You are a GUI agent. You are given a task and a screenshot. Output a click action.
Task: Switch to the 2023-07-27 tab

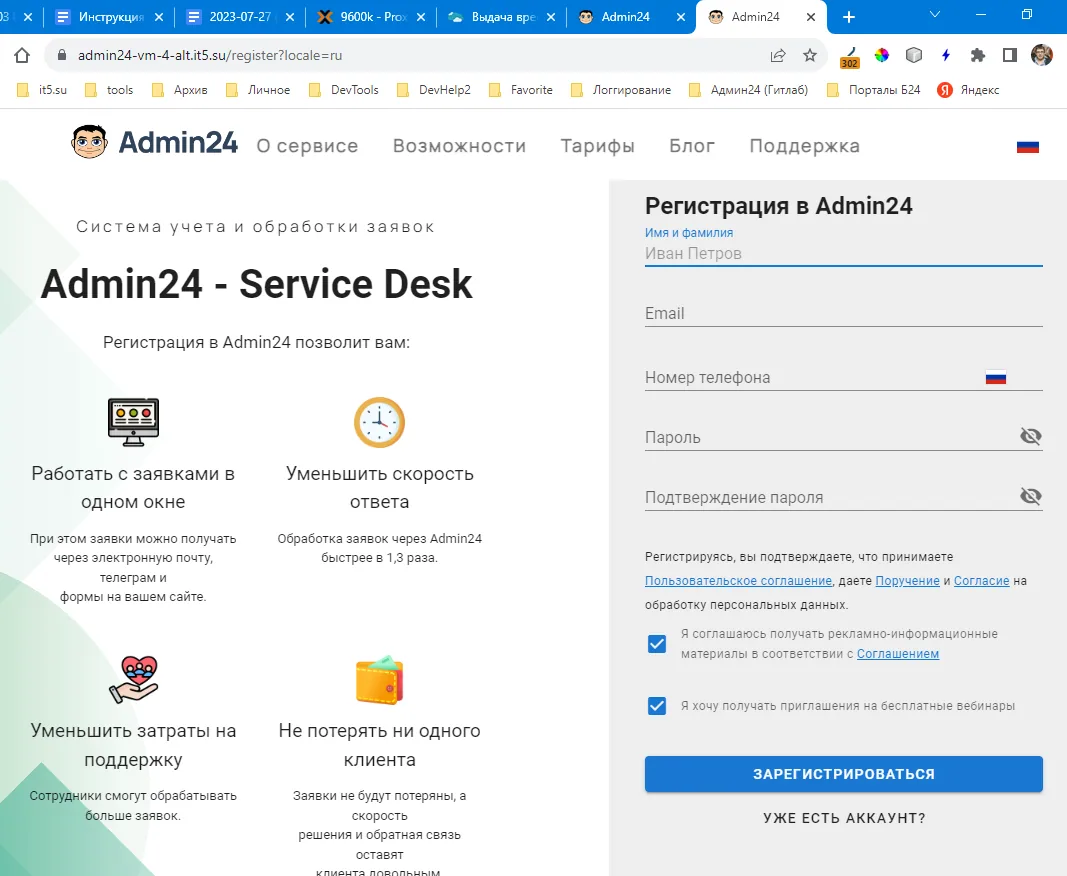(x=240, y=17)
